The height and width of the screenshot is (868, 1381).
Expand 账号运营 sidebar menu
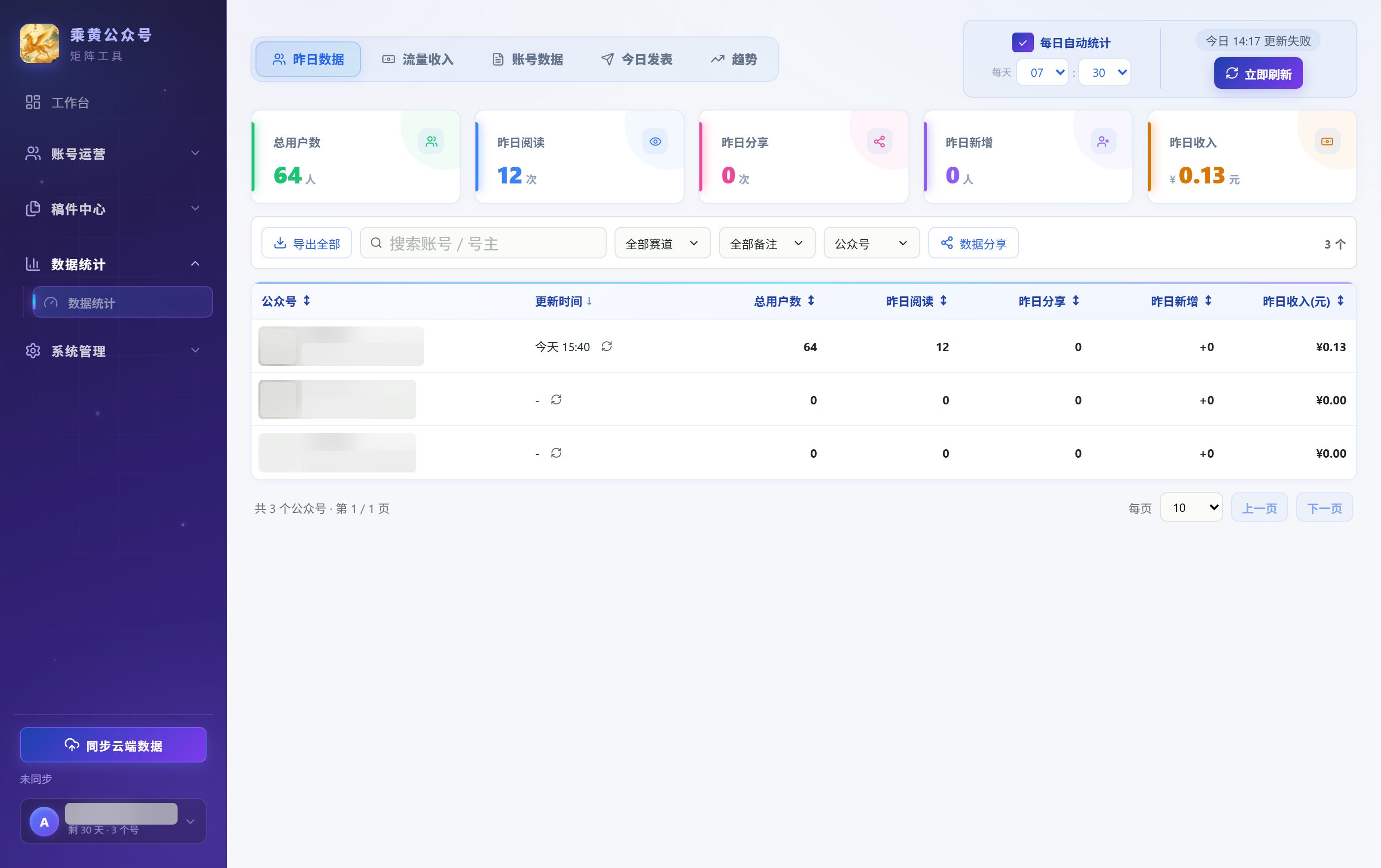tap(113, 153)
